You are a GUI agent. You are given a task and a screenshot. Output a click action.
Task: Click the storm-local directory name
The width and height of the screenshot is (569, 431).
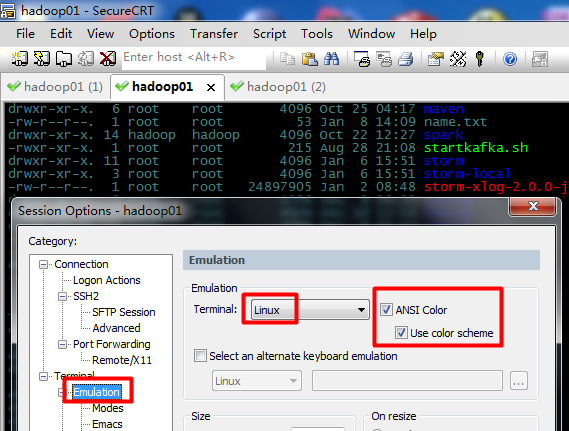tap(467, 174)
